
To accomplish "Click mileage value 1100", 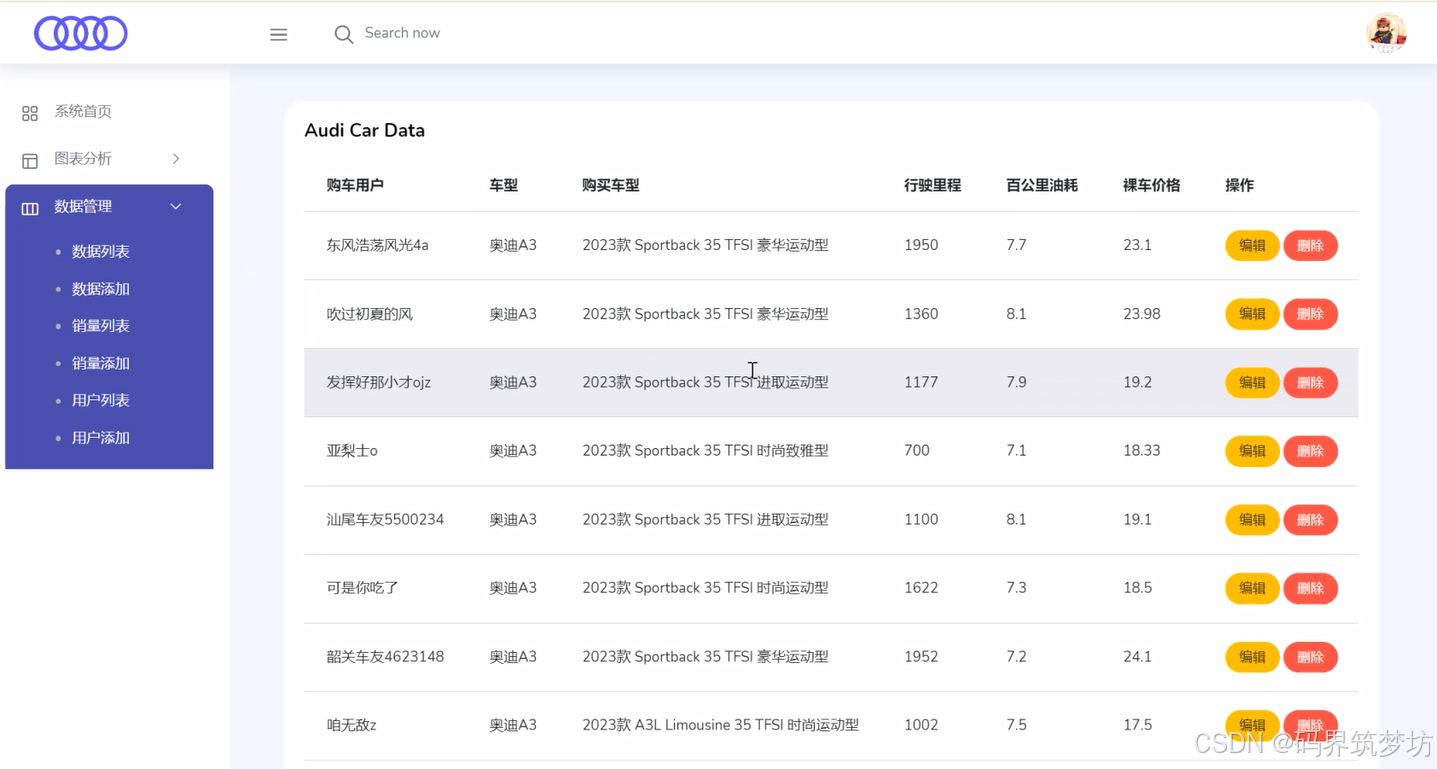I will [921, 520].
